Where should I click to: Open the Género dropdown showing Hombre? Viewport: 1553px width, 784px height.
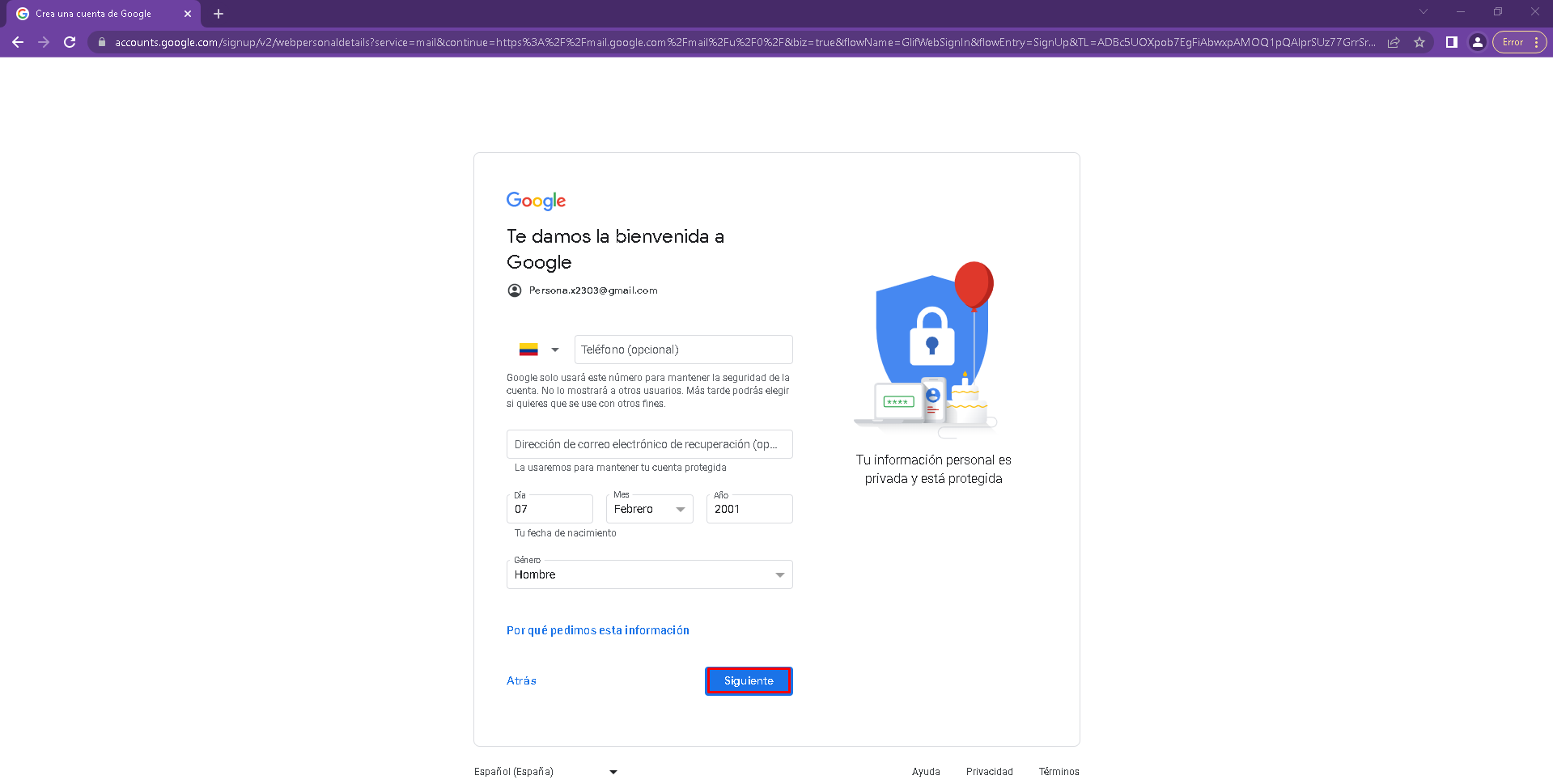coord(650,574)
